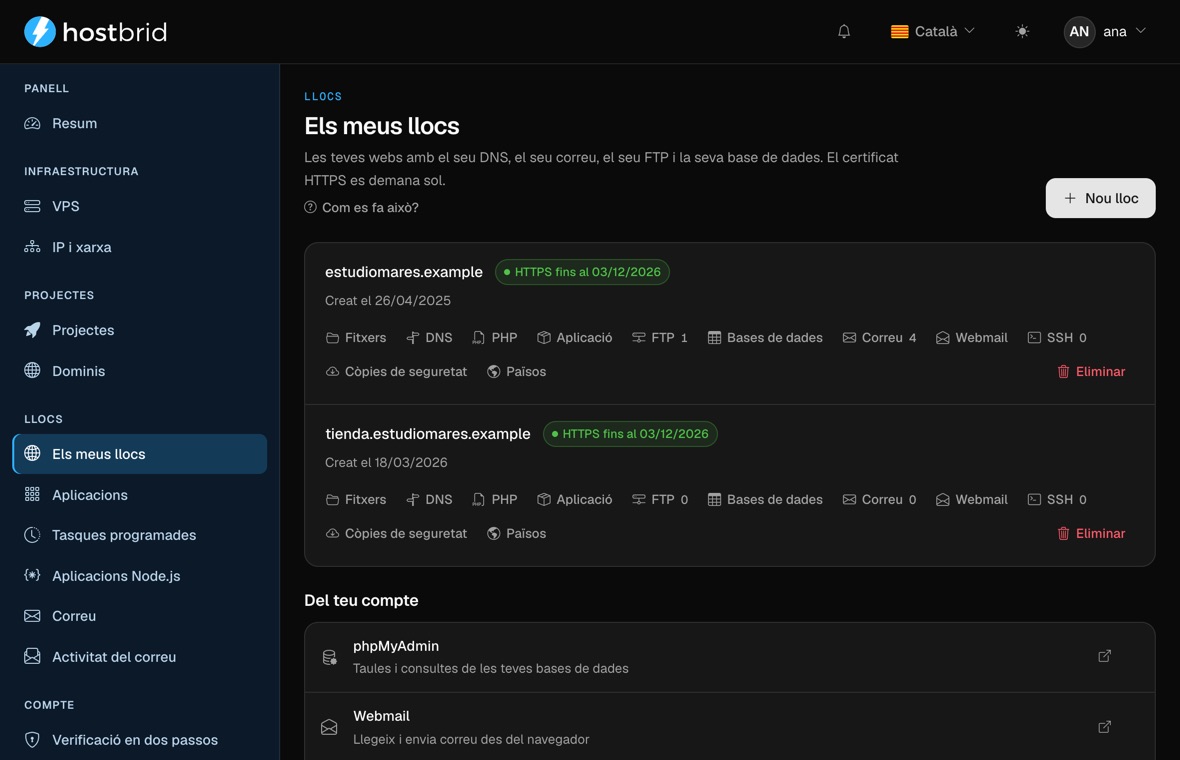1180x760 pixels.
Task: Click the HTTPS badge of estudiomares.example
Action: click(582, 272)
